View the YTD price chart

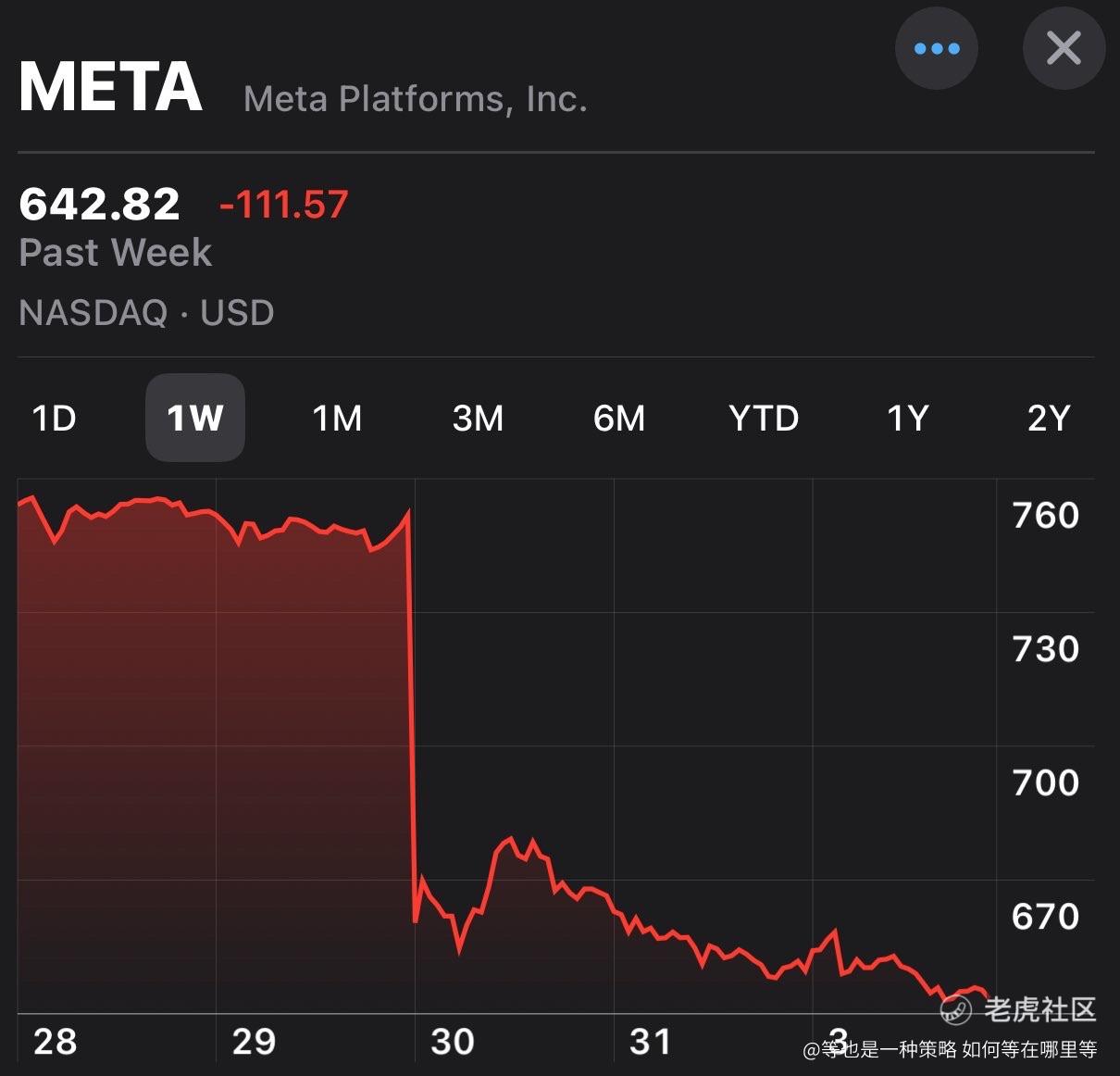pyautogui.click(x=764, y=419)
